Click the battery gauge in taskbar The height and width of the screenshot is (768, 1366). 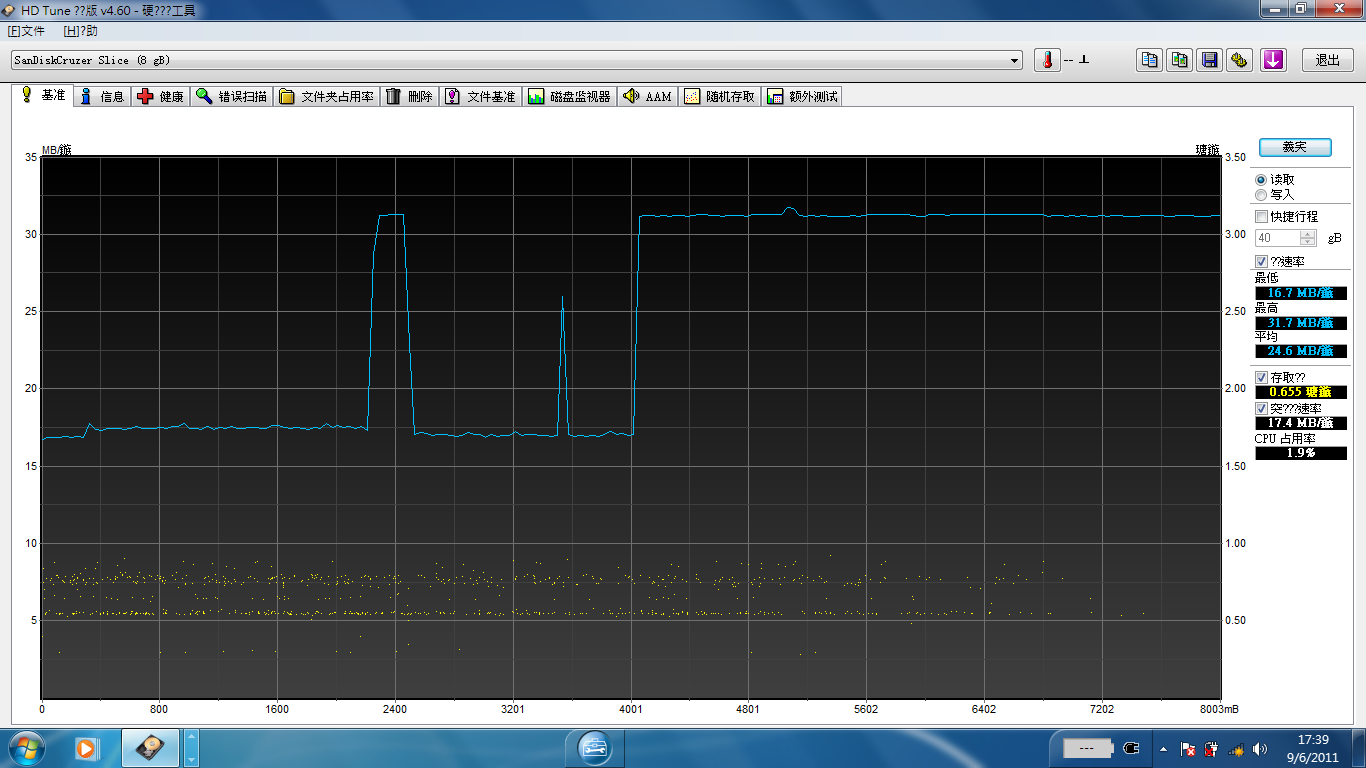1088,748
